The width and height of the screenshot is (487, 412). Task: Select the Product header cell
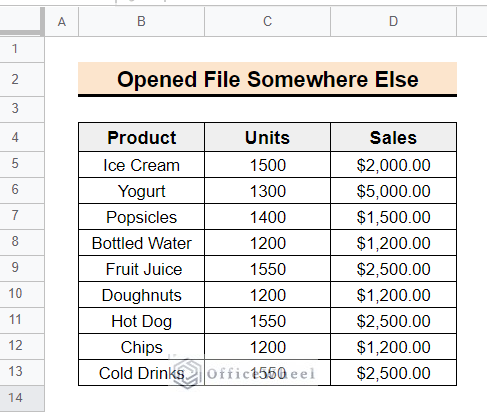141,137
